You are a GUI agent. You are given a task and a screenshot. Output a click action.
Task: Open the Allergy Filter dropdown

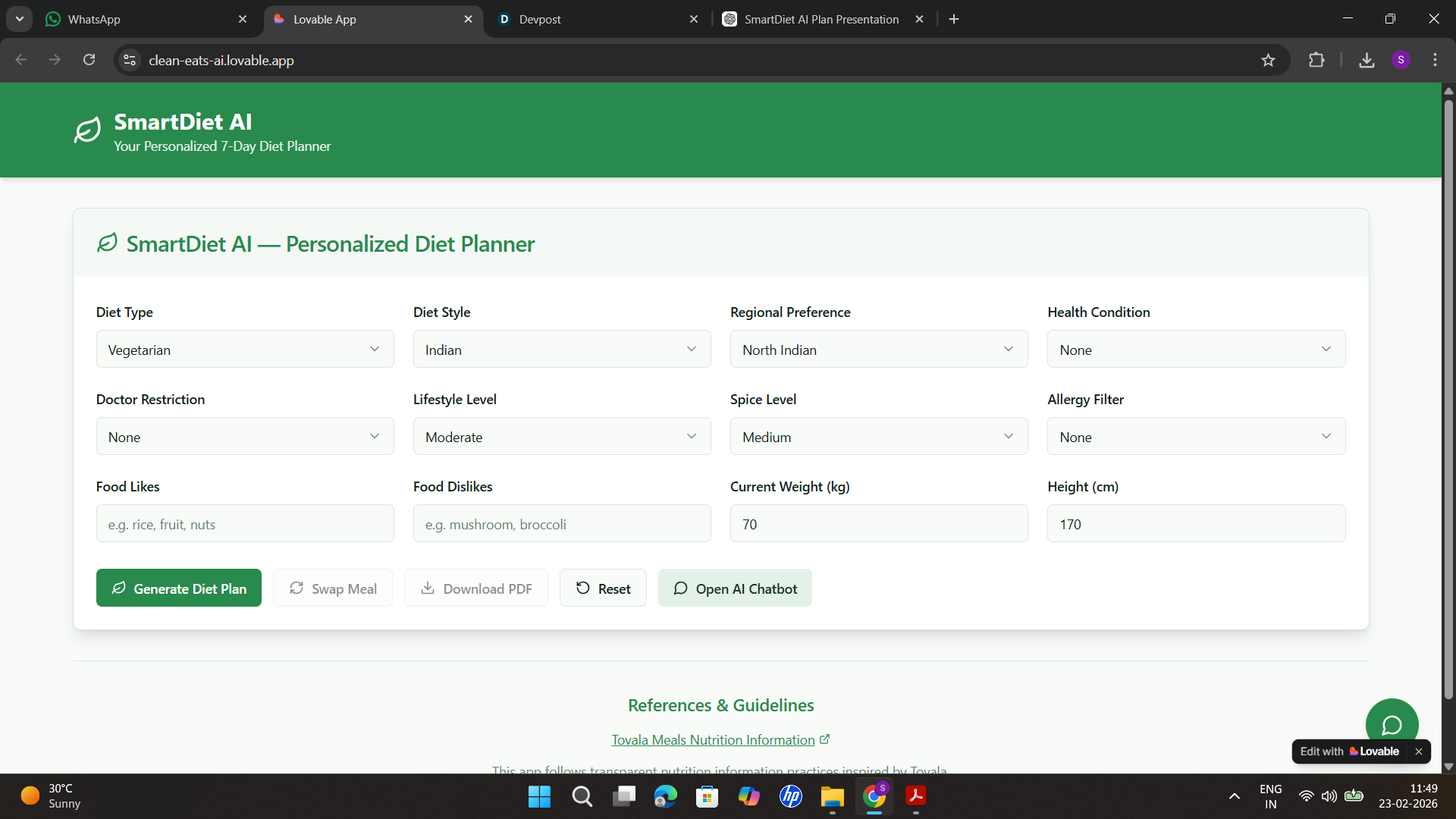[x=1196, y=437]
